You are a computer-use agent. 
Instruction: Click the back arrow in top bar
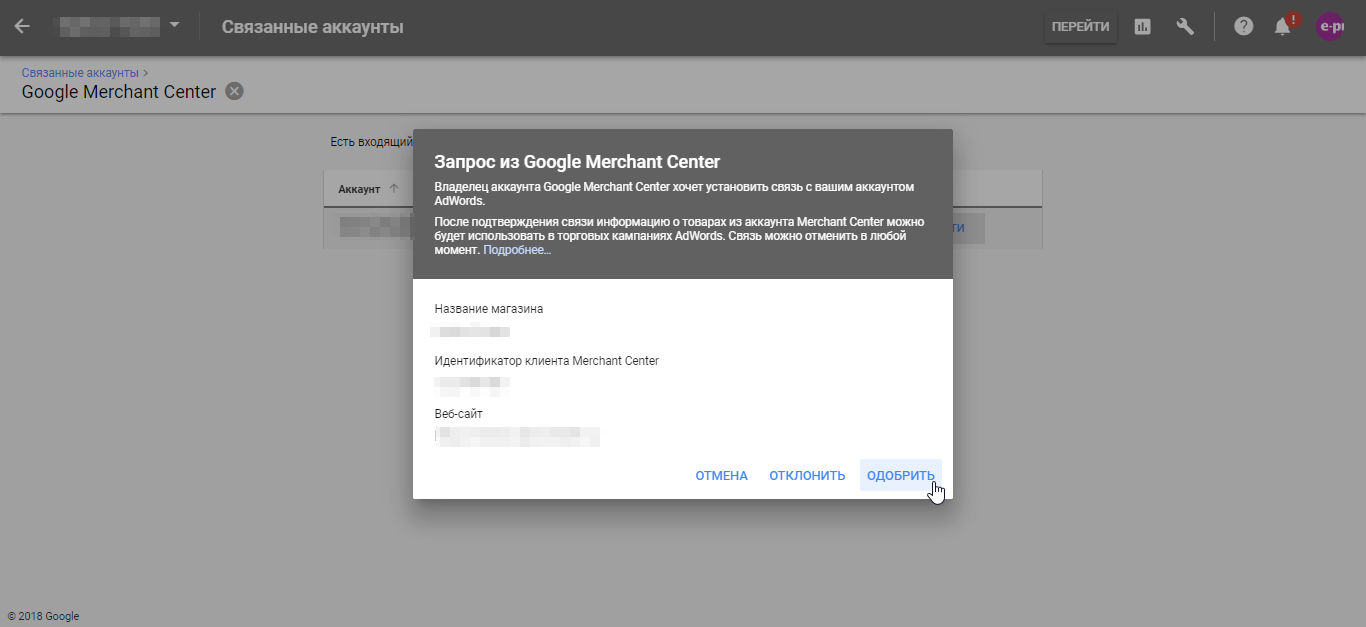pos(22,27)
